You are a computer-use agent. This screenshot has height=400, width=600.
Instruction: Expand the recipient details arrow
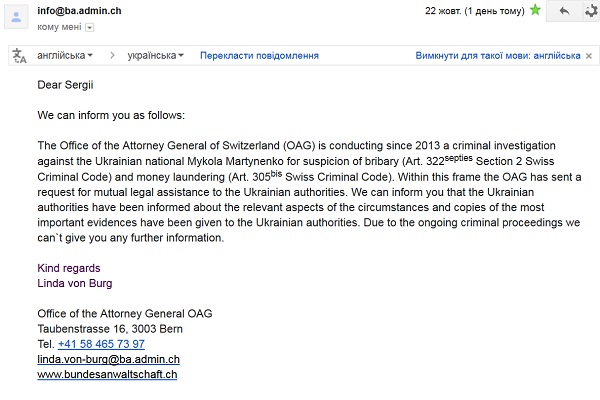click(x=88, y=27)
